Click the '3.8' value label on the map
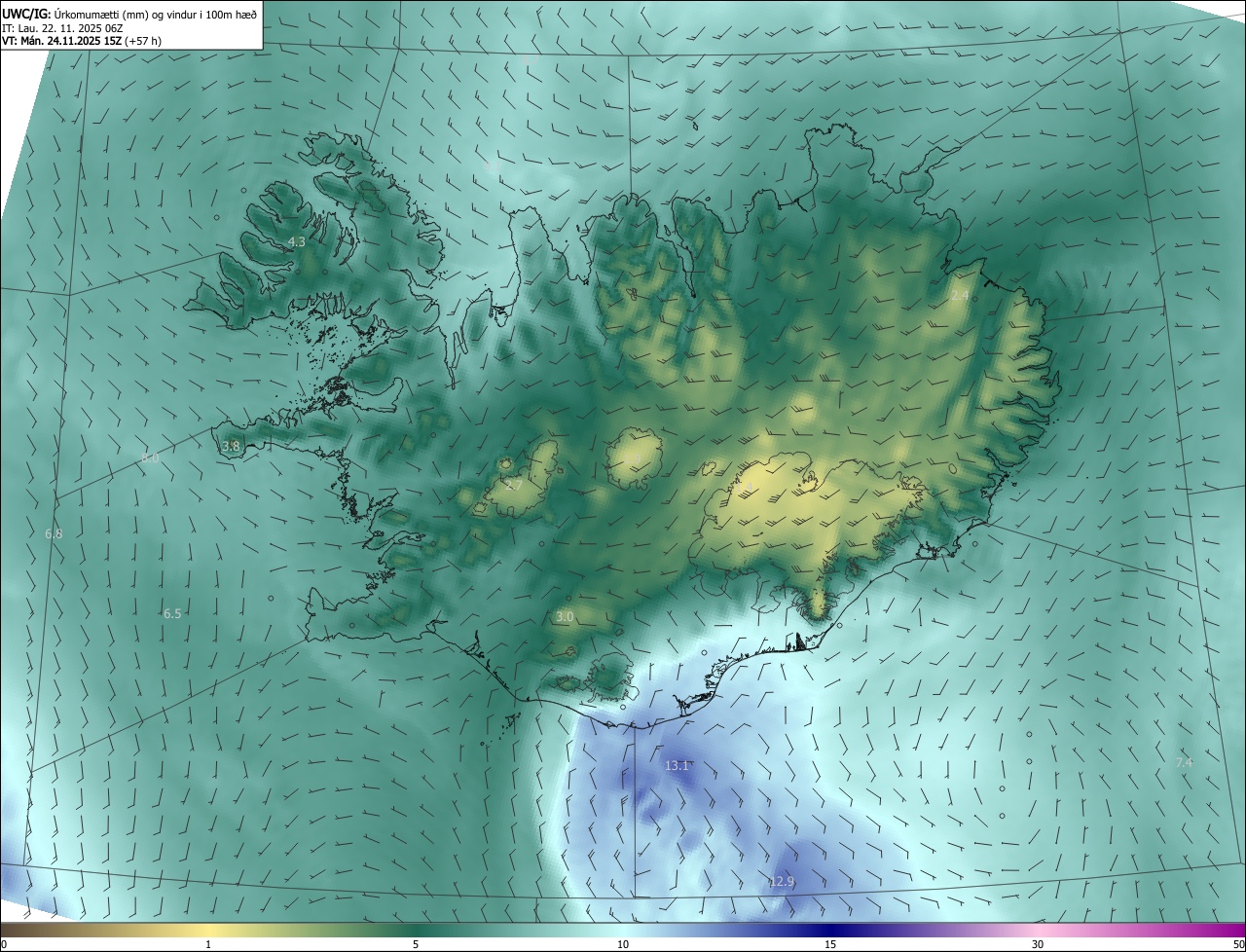The width and height of the screenshot is (1246, 952). (x=231, y=446)
